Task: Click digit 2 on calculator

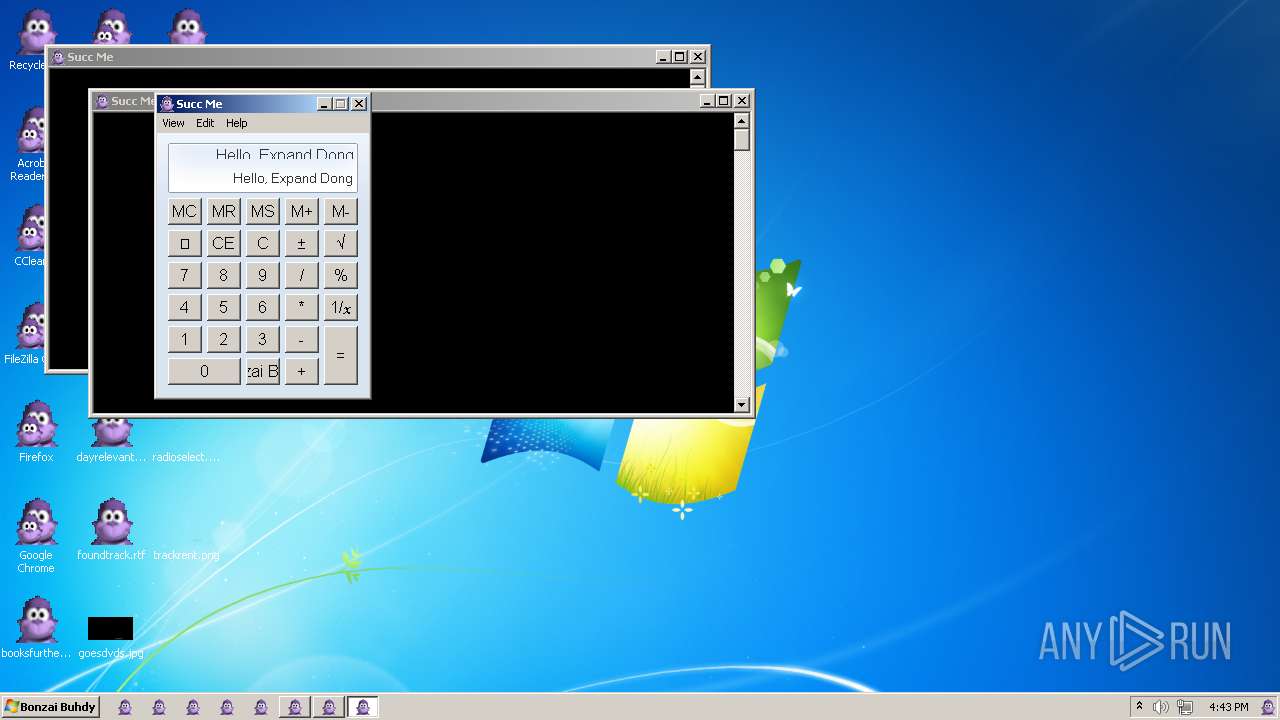Action: click(223, 339)
